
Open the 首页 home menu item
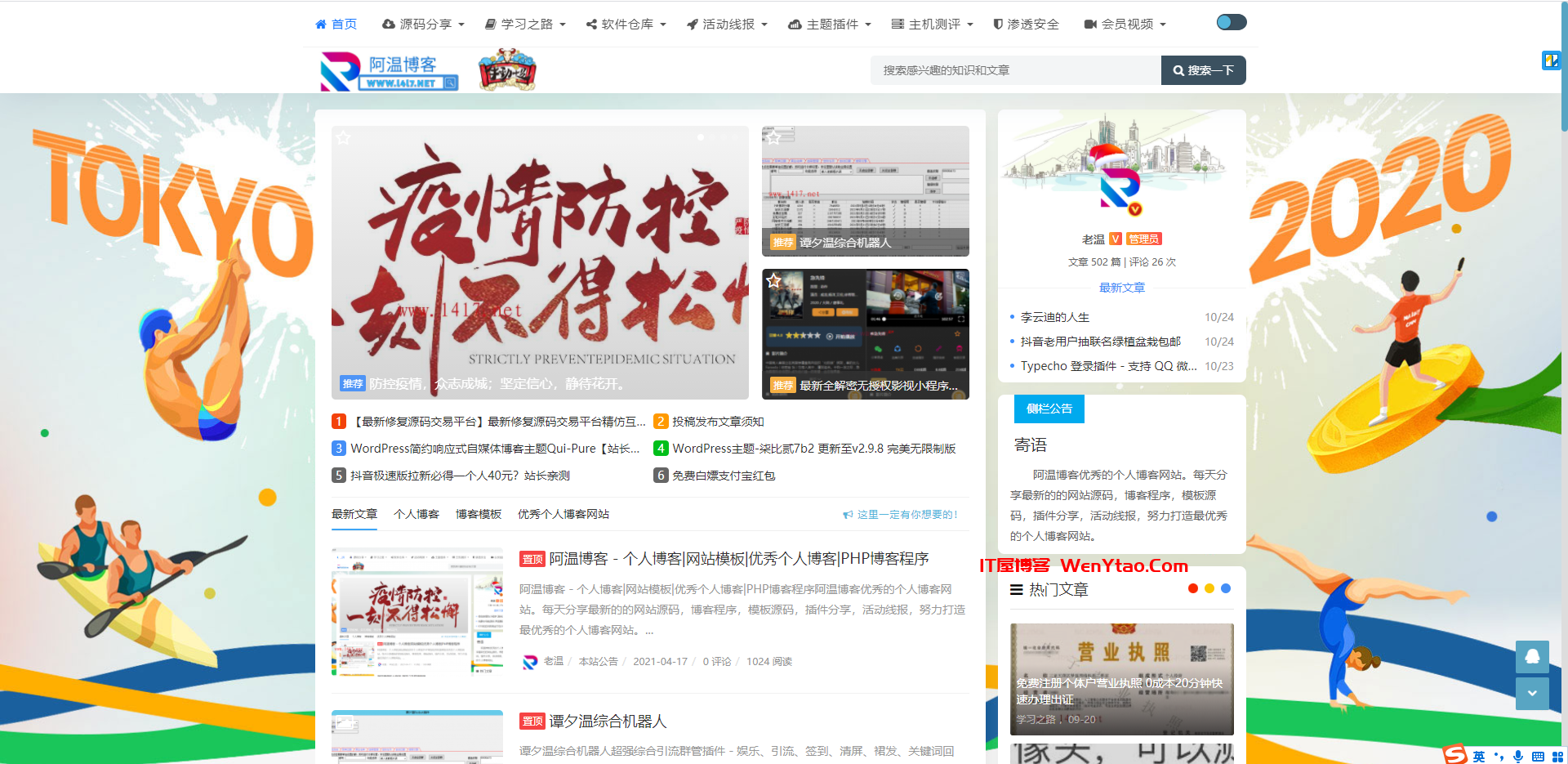336,25
